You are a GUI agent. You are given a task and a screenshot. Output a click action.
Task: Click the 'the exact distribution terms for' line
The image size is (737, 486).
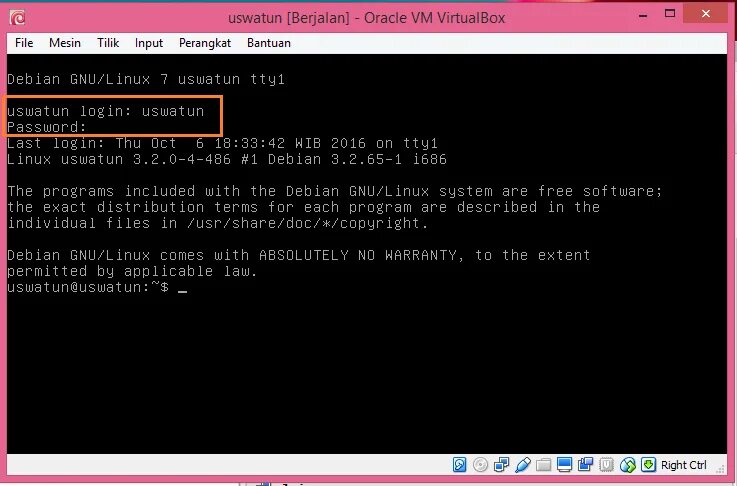click(x=304, y=207)
